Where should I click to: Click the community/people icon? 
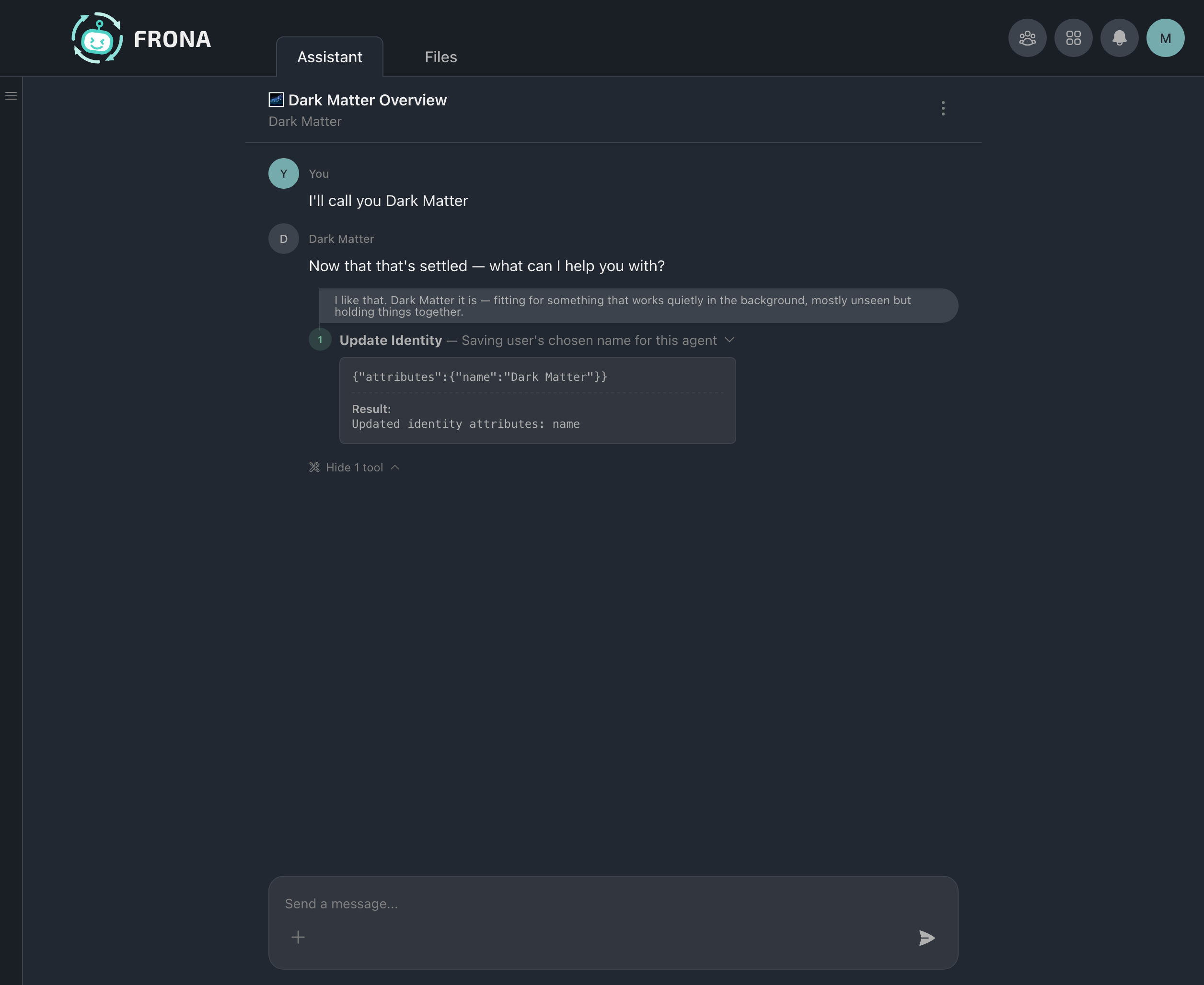(1028, 37)
